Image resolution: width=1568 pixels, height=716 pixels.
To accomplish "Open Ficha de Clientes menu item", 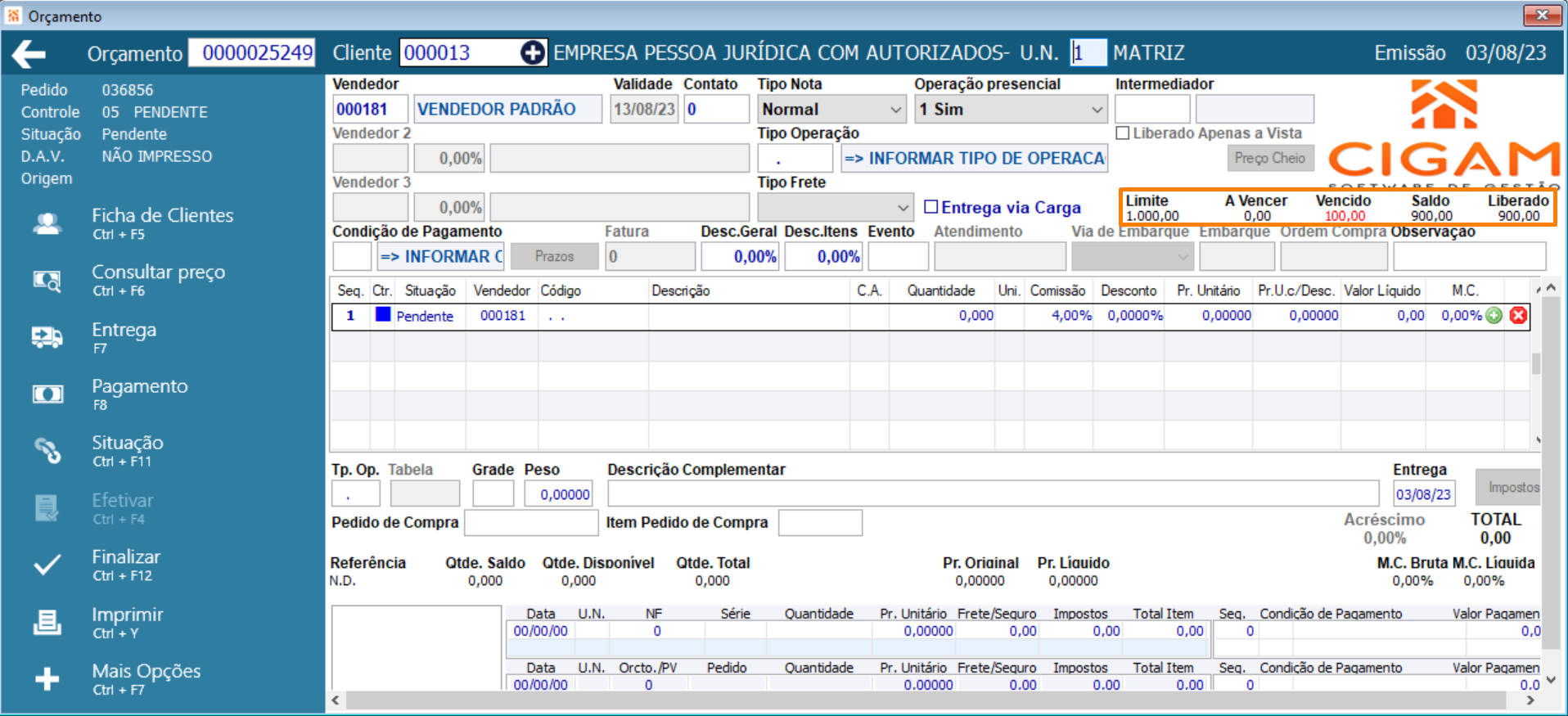I will tap(163, 223).
